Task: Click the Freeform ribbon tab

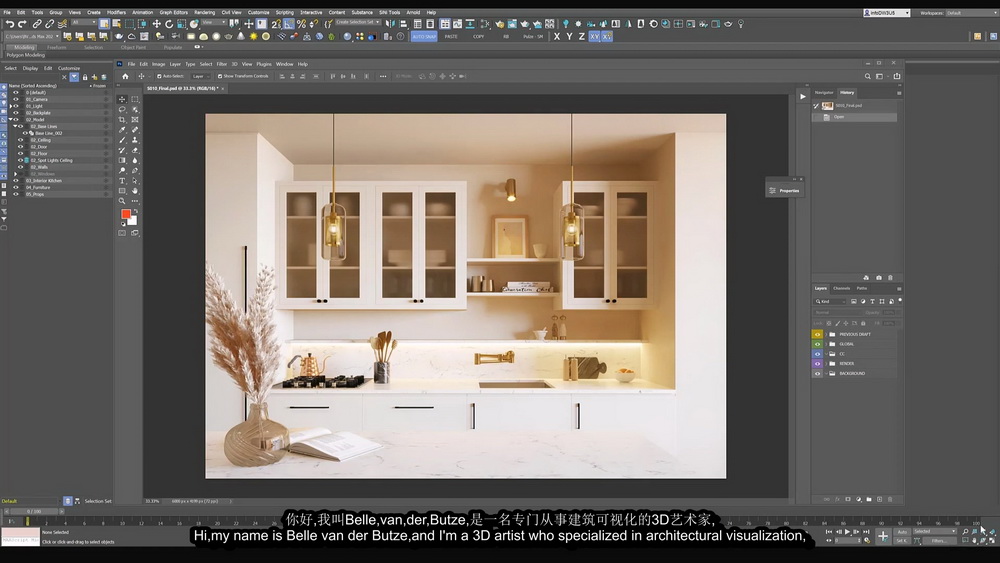Action: coord(56,47)
